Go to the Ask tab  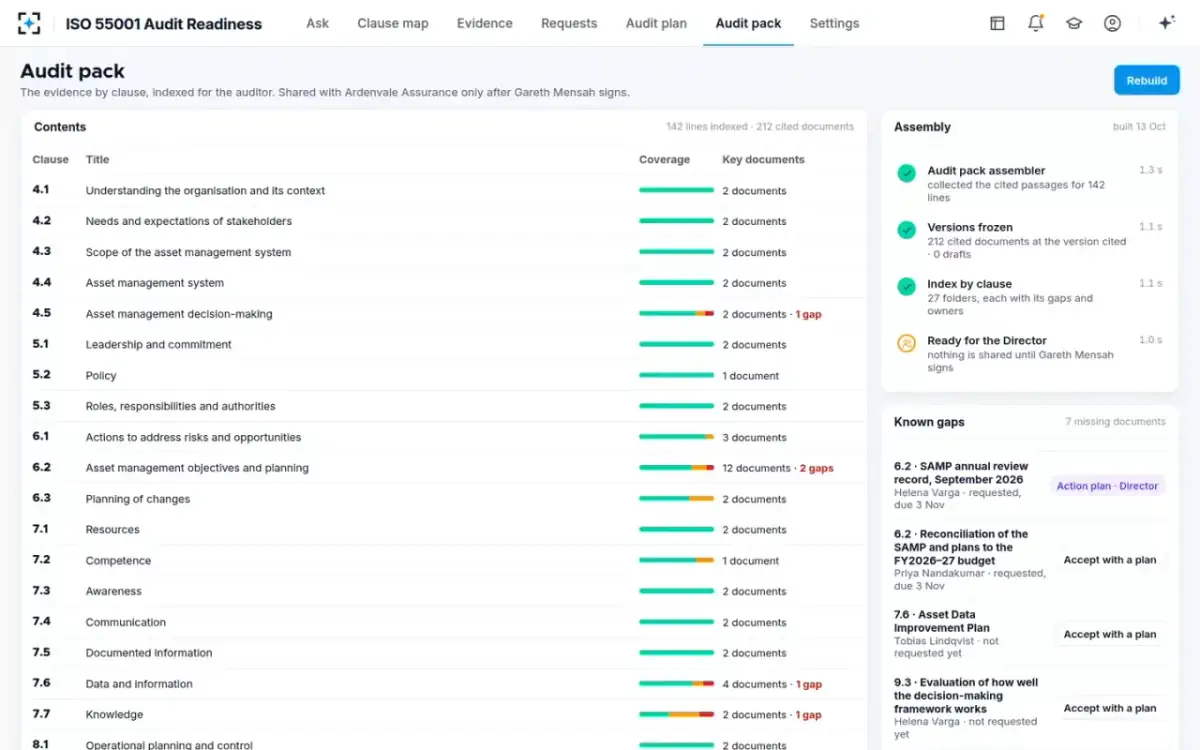coord(317,23)
